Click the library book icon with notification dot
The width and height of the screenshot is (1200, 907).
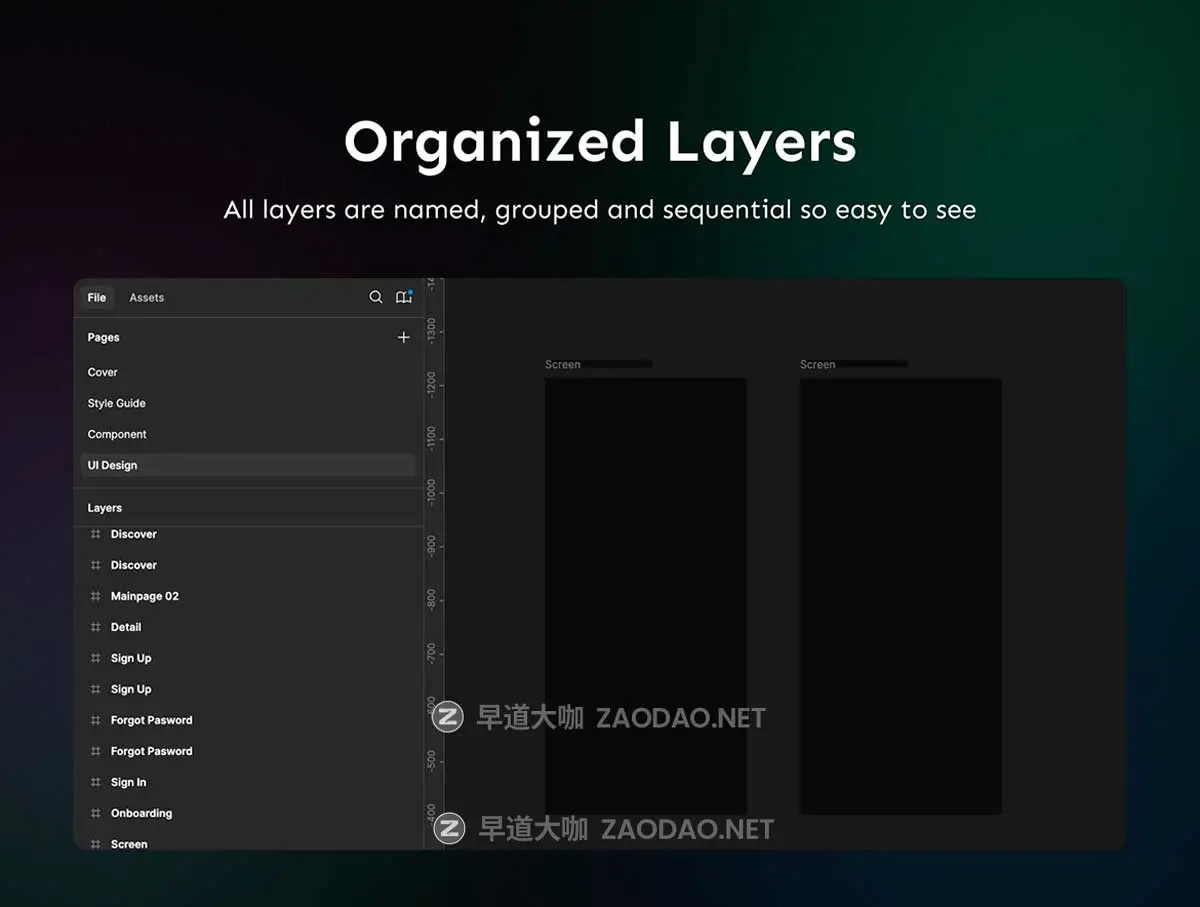(403, 297)
